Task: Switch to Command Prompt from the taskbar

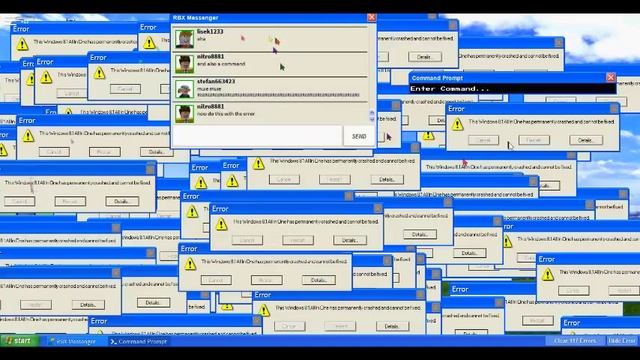Action: pos(139,341)
